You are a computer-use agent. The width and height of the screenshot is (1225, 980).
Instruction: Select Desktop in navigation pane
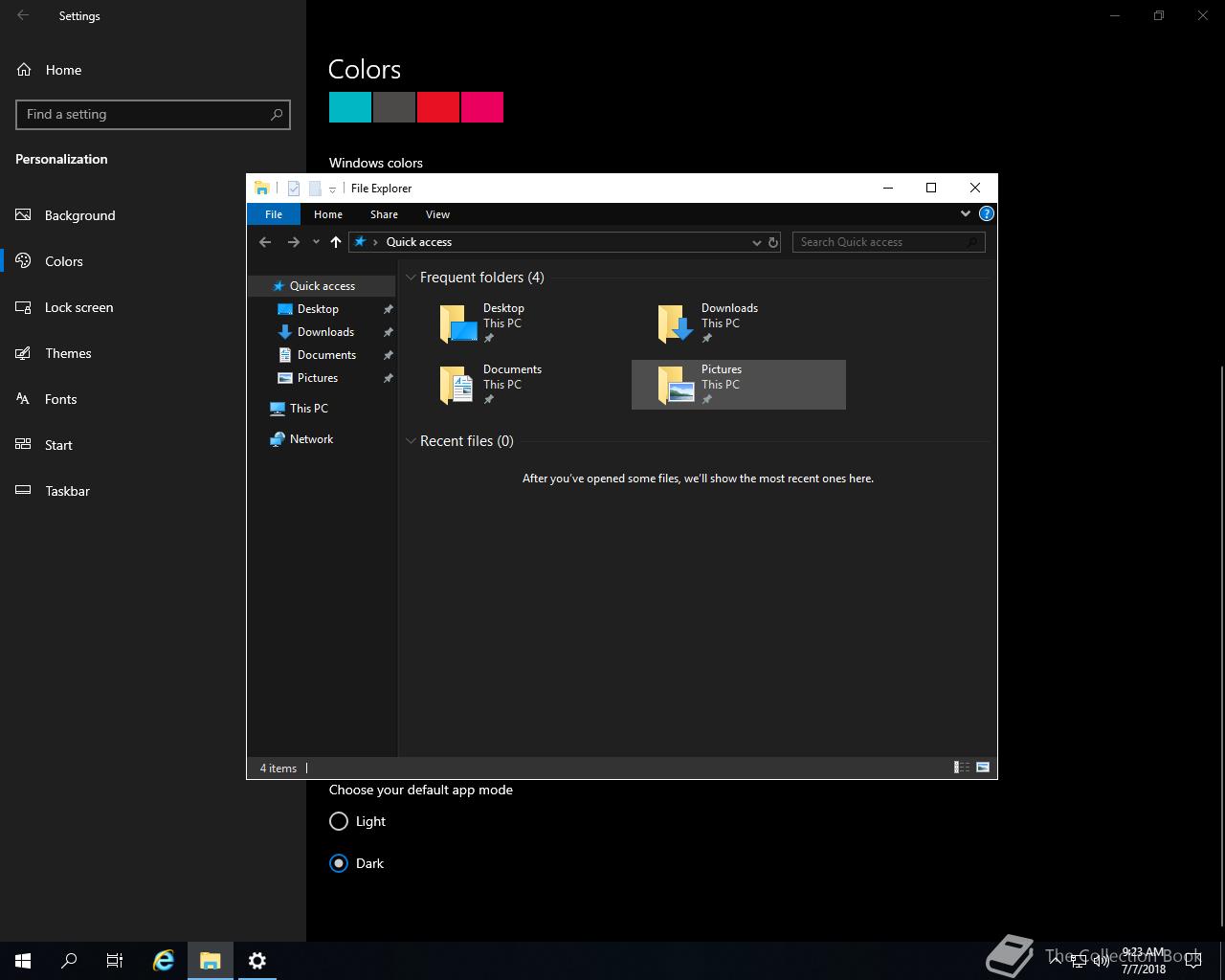pyautogui.click(x=322, y=309)
